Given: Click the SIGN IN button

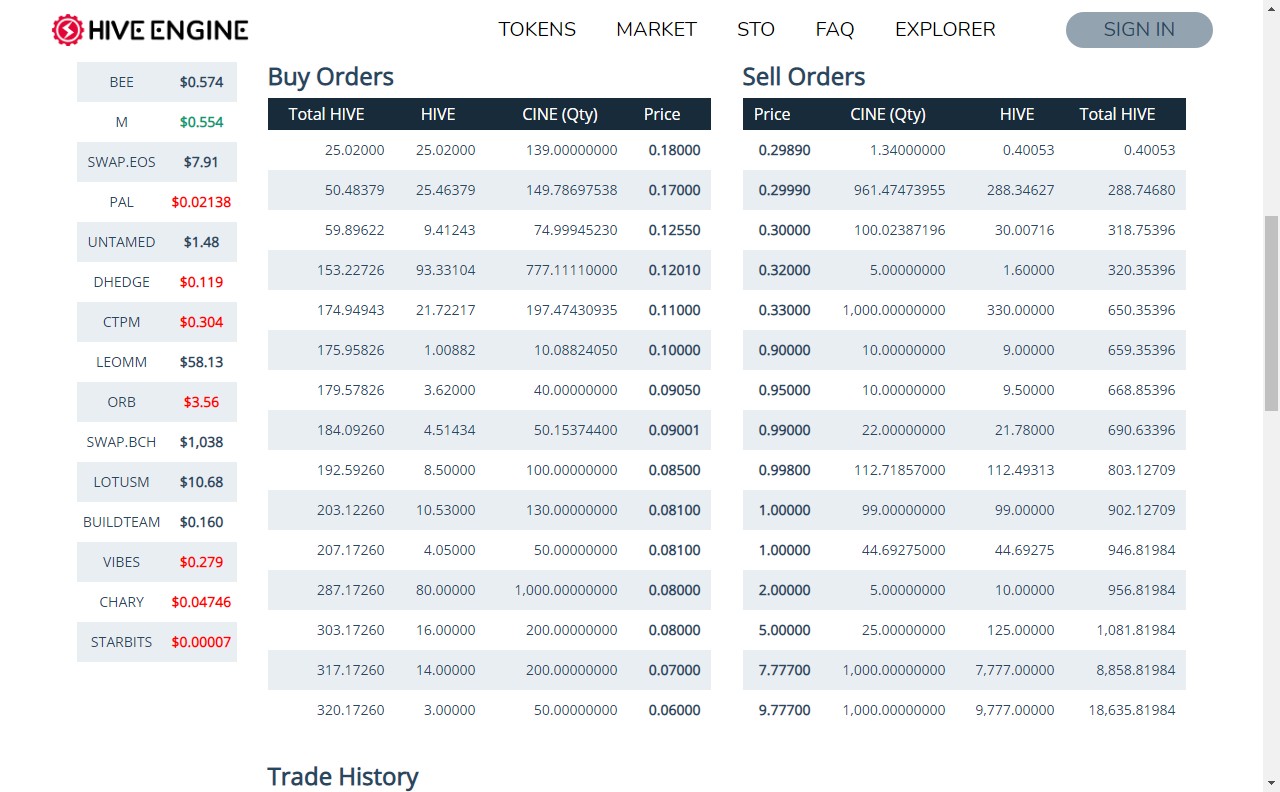Looking at the screenshot, I should 1139,30.
